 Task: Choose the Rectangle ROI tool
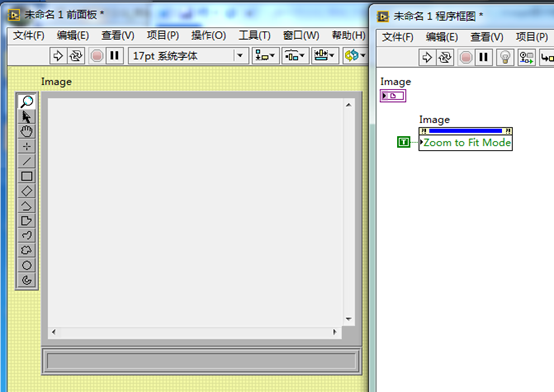[26, 176]
